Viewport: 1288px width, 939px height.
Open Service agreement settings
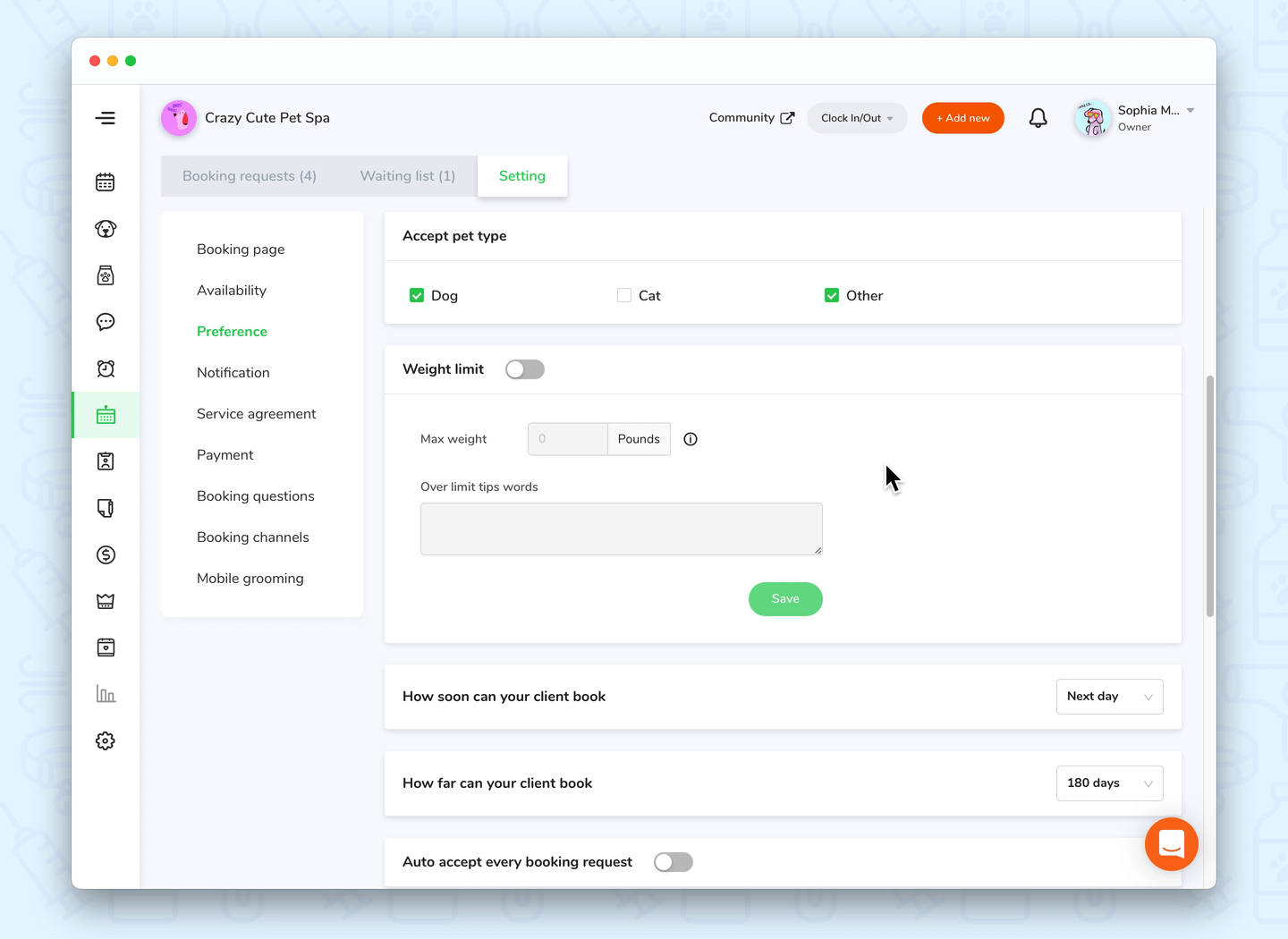click(x=257, y=414)
